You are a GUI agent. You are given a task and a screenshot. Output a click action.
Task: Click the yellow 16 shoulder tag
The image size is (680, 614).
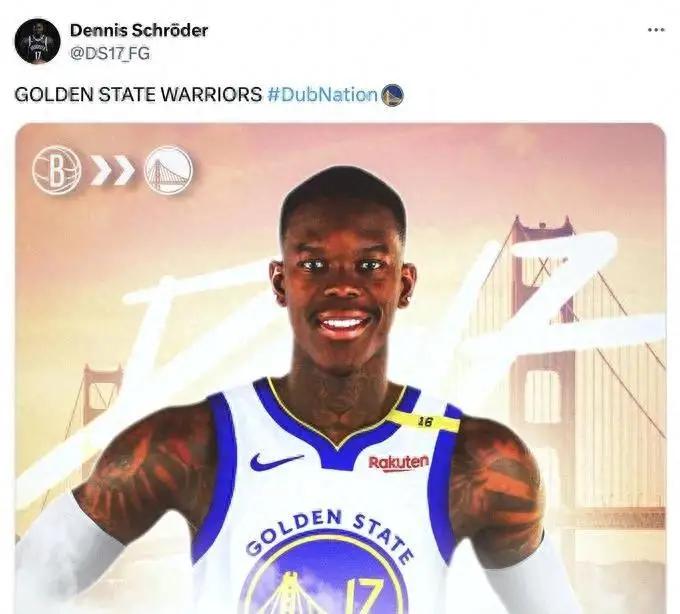[423, 421]
